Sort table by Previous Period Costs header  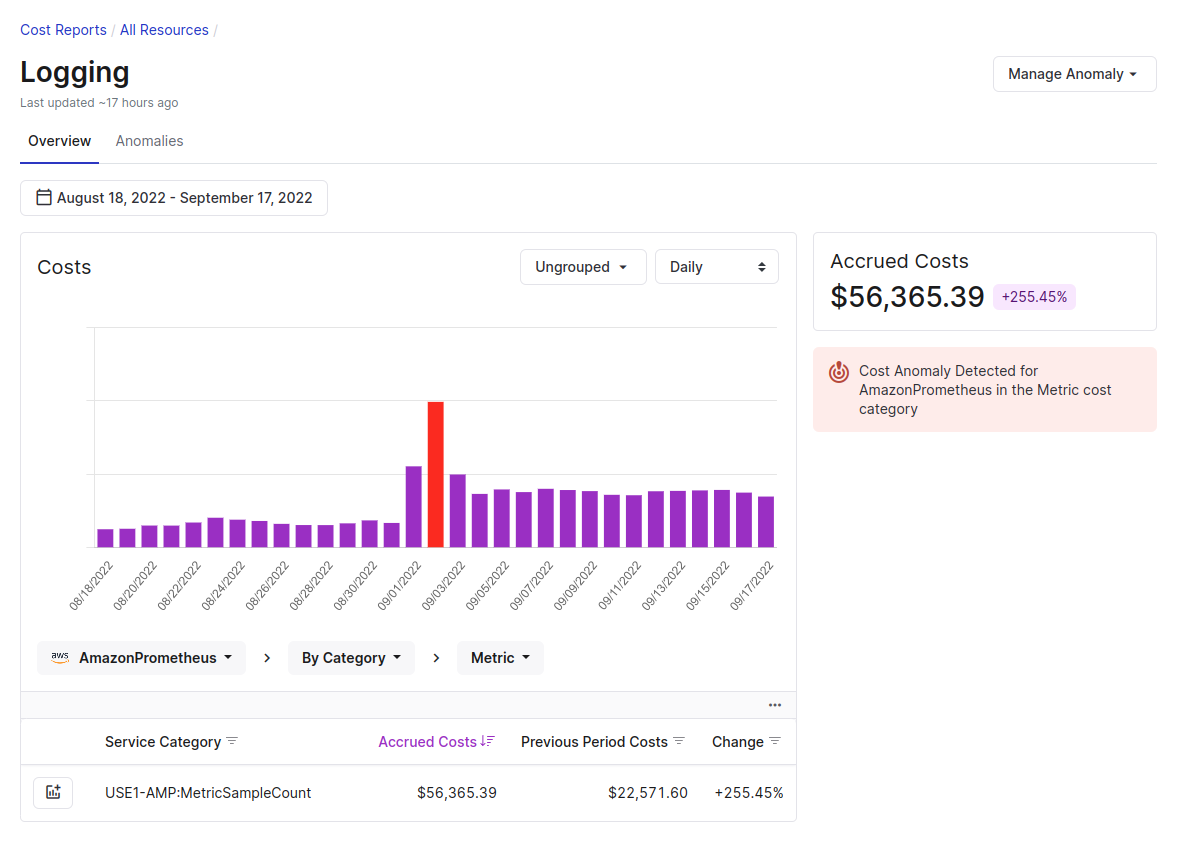click(x=594, y=742)
